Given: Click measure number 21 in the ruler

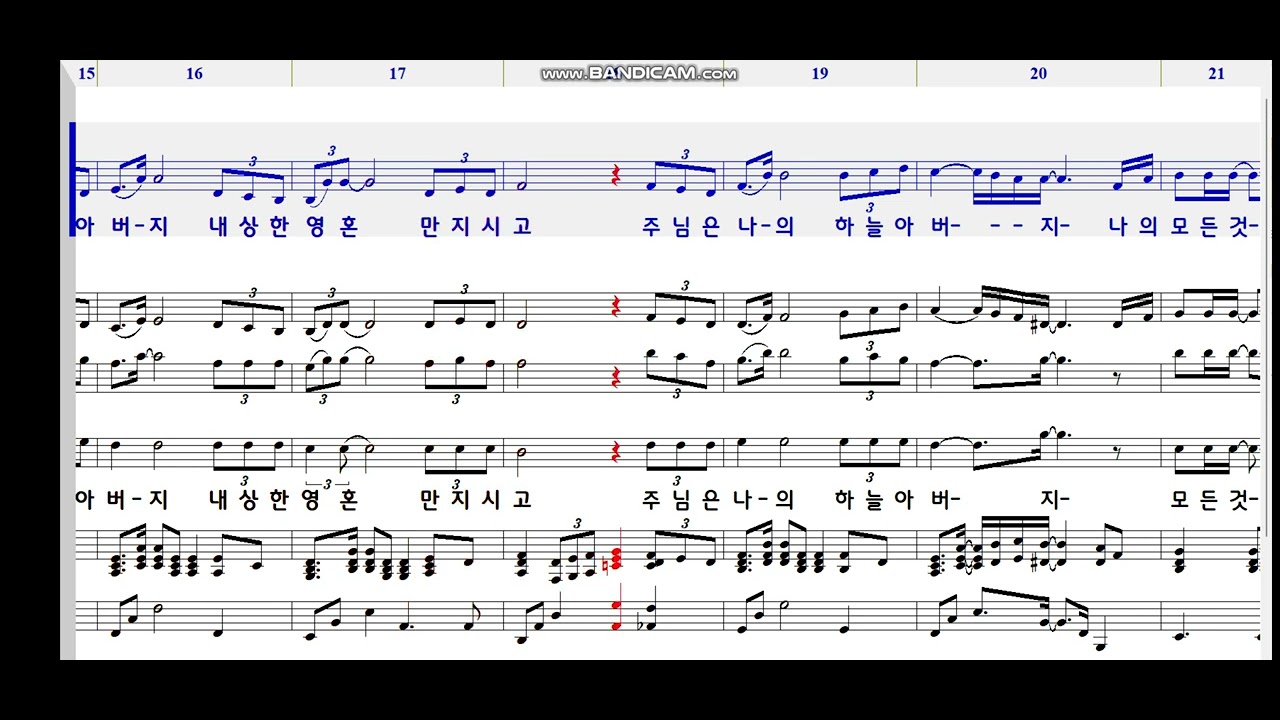Looking at the screenshot, I should 1216,74.
